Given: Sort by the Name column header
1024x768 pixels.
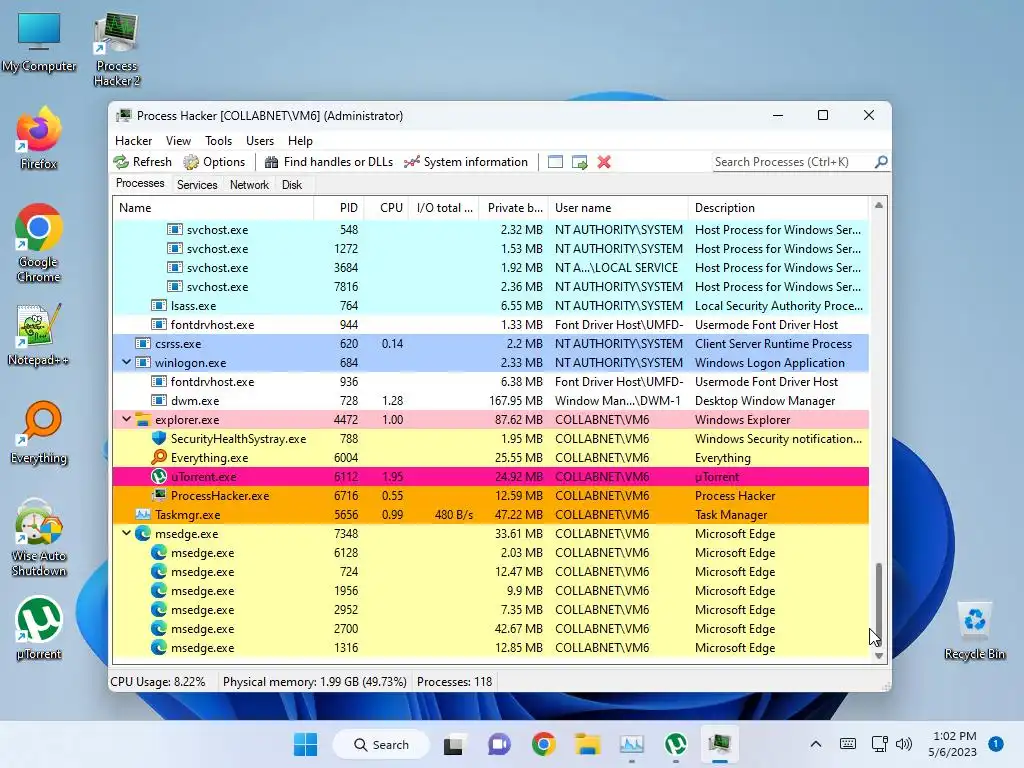Looking at the screenshot, I should (213, 208).
